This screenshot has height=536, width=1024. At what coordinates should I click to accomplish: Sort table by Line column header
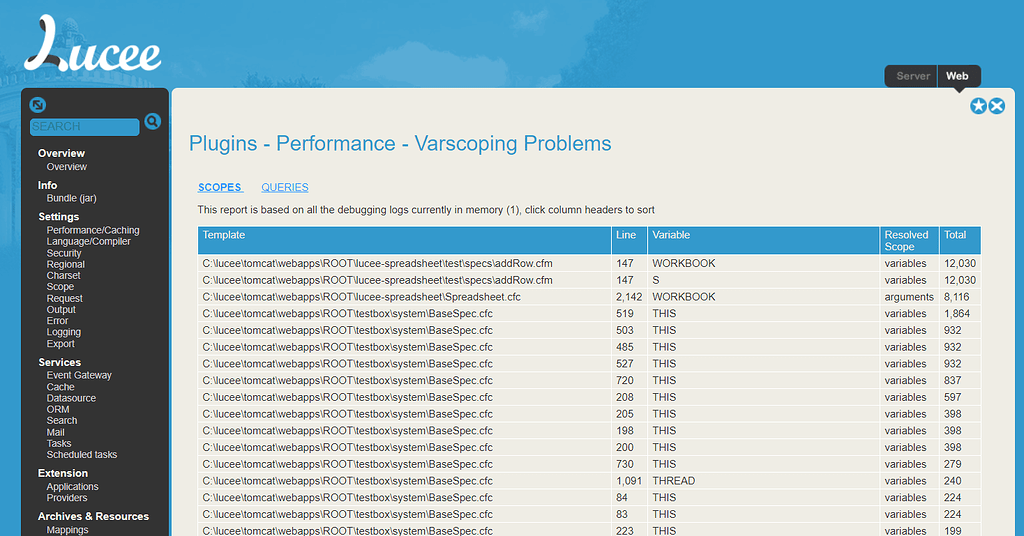tap(629, 240)
